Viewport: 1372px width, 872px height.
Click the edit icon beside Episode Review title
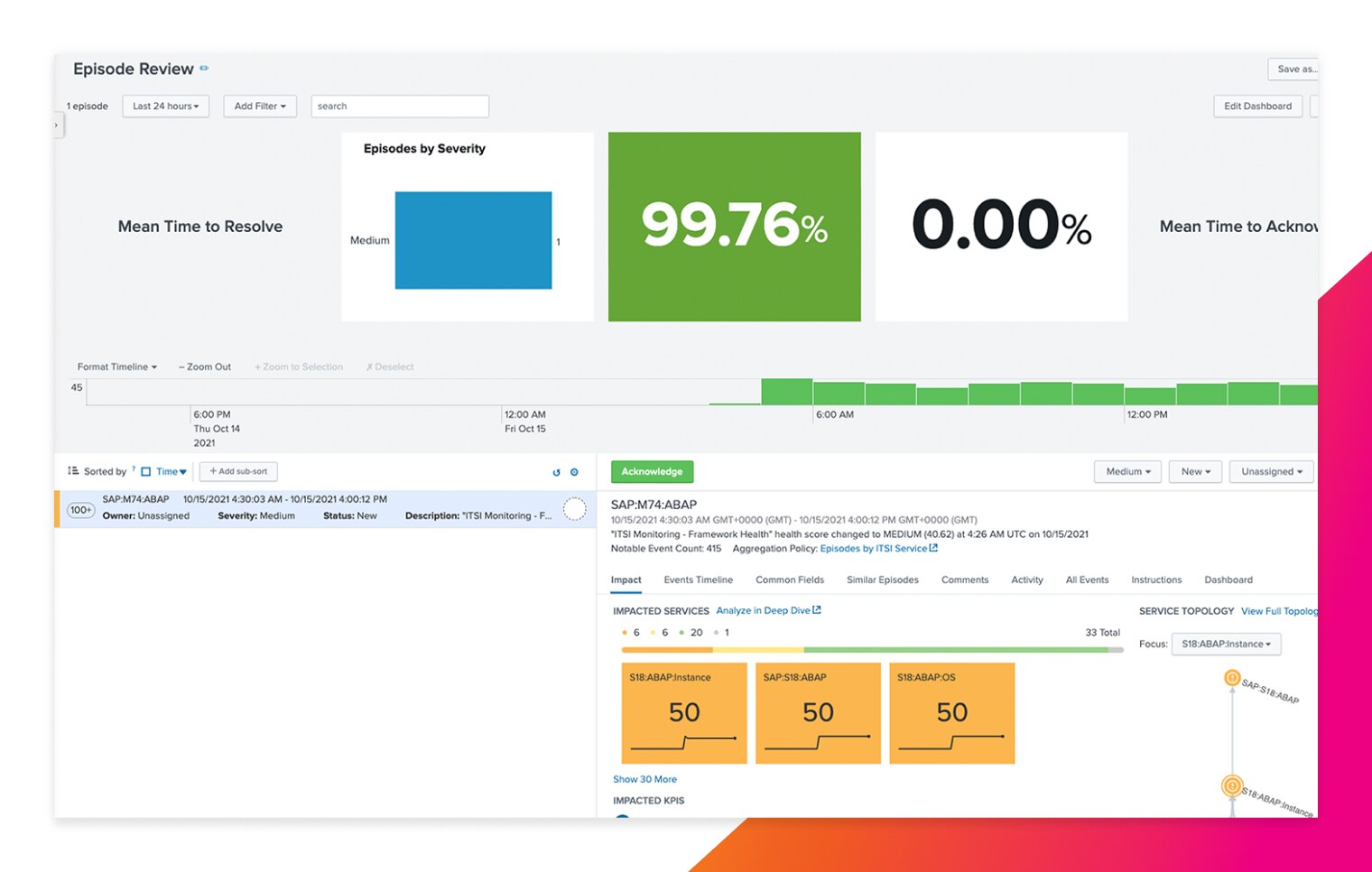(203, 69)
